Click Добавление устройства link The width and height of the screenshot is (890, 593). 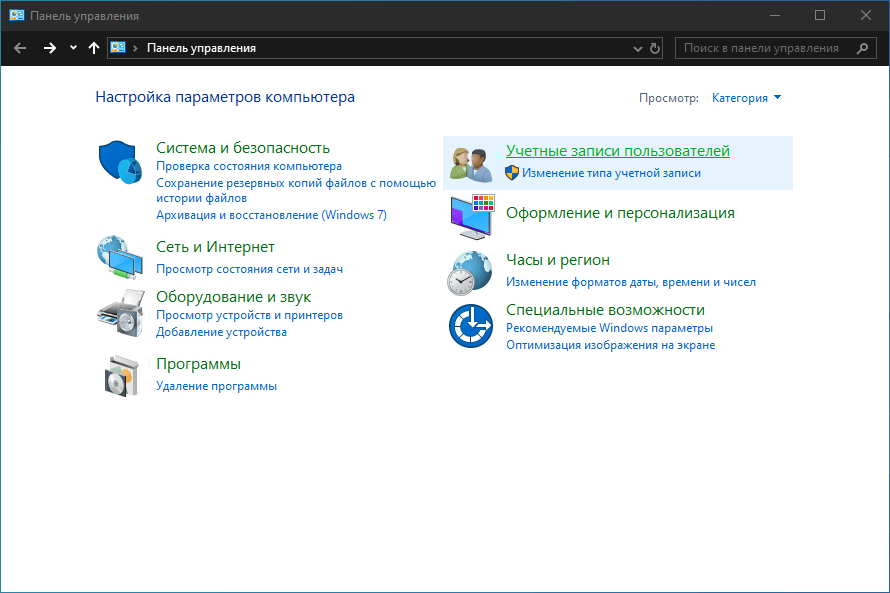[221, 332]
